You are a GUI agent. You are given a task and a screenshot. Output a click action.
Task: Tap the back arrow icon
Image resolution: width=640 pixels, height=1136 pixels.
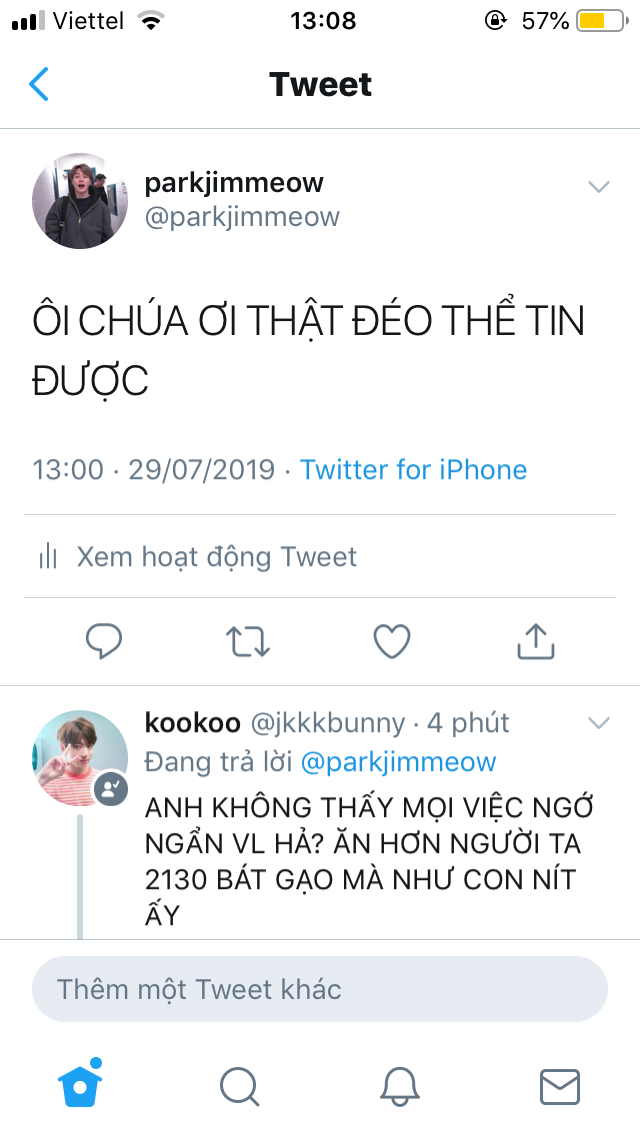click(x=39, y=85)
